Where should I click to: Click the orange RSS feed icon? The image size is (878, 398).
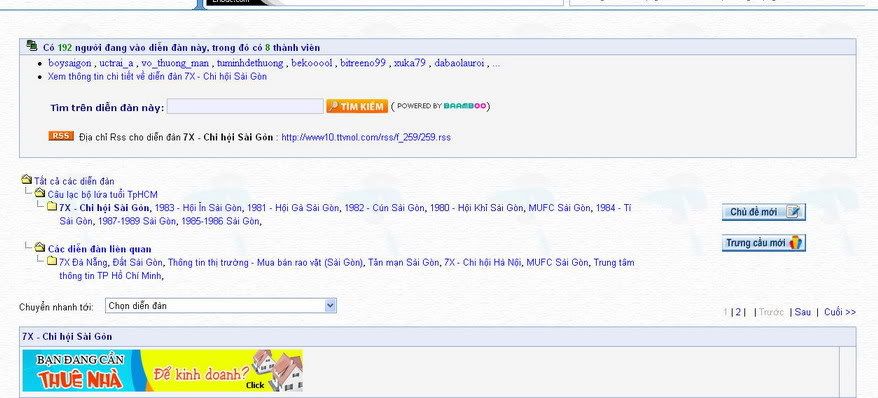coord(61,135)
